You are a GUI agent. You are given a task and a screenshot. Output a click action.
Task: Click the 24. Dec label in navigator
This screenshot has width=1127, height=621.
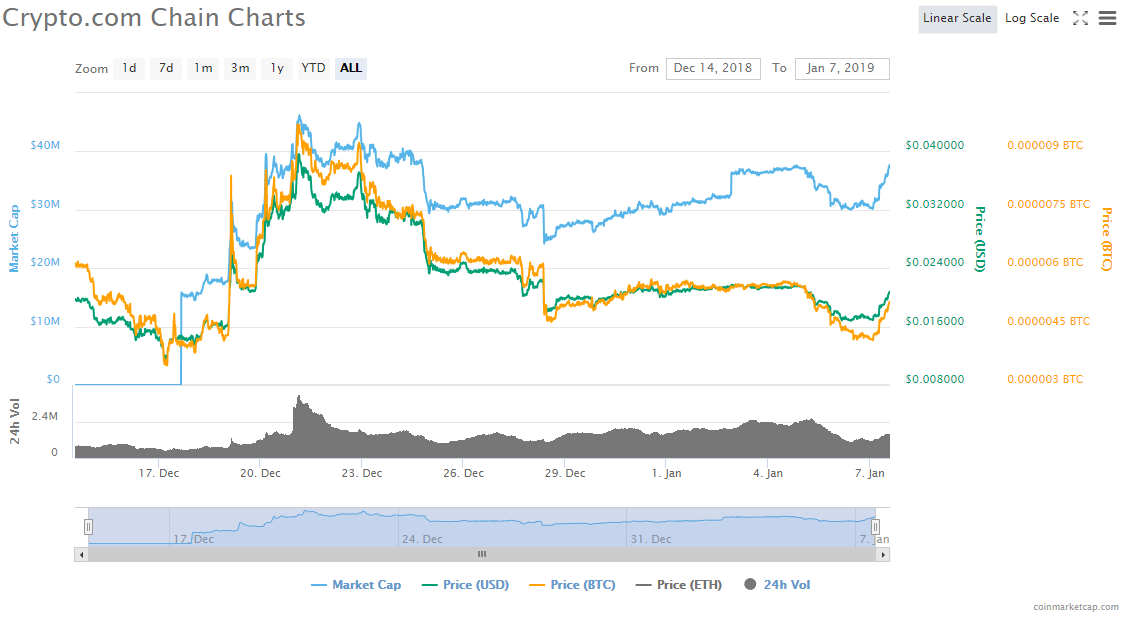coord(422,539)
